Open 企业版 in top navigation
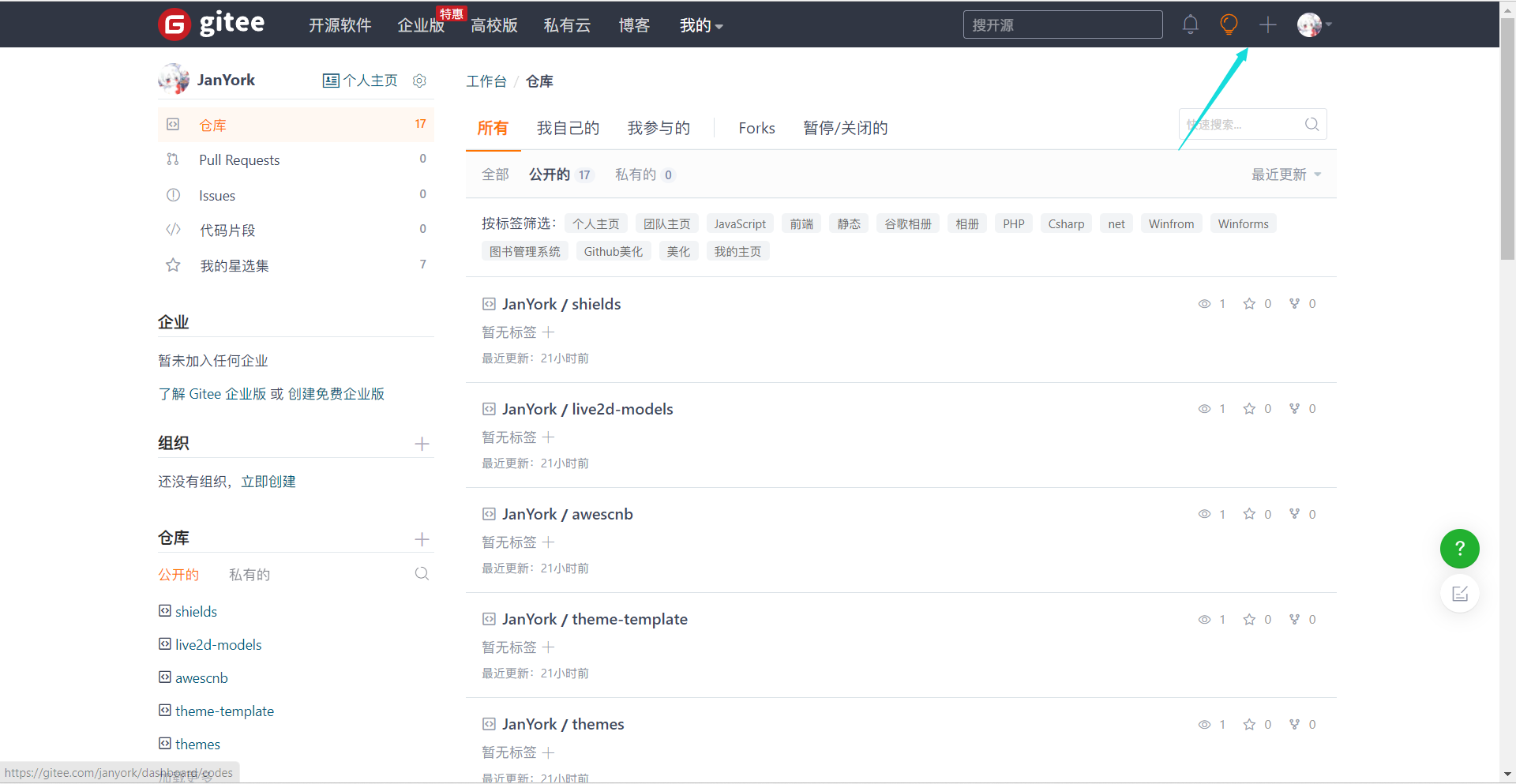1516x784 pixels. pyautogui.click(x=421, y=25)
